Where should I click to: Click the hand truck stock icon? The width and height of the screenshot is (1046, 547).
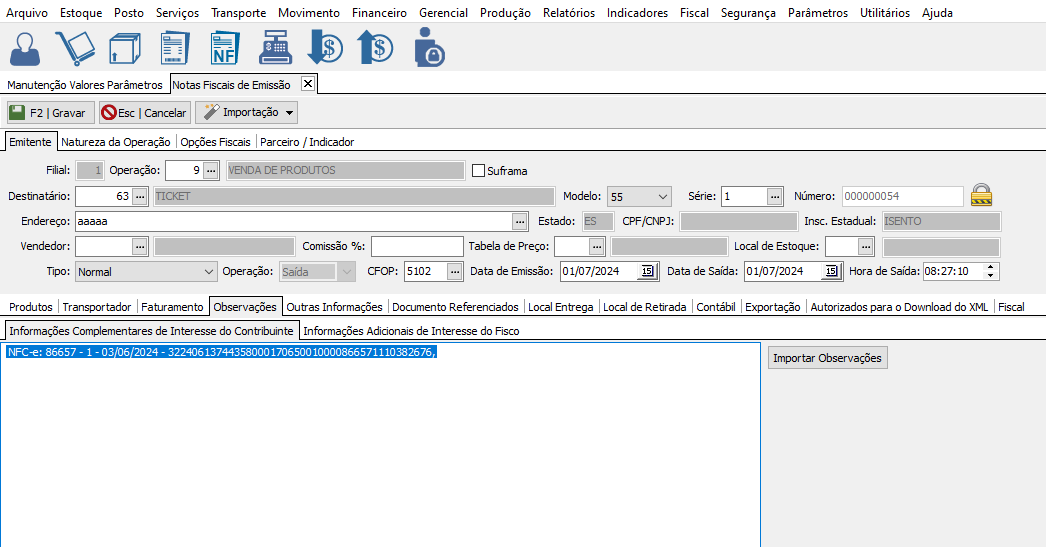click(75, 48)
